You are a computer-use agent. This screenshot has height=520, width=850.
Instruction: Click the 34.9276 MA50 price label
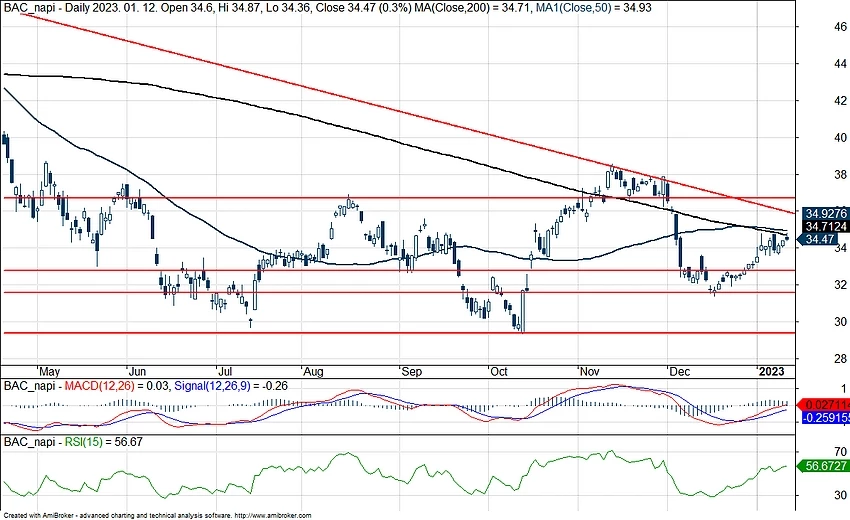(x=825, y=214)
